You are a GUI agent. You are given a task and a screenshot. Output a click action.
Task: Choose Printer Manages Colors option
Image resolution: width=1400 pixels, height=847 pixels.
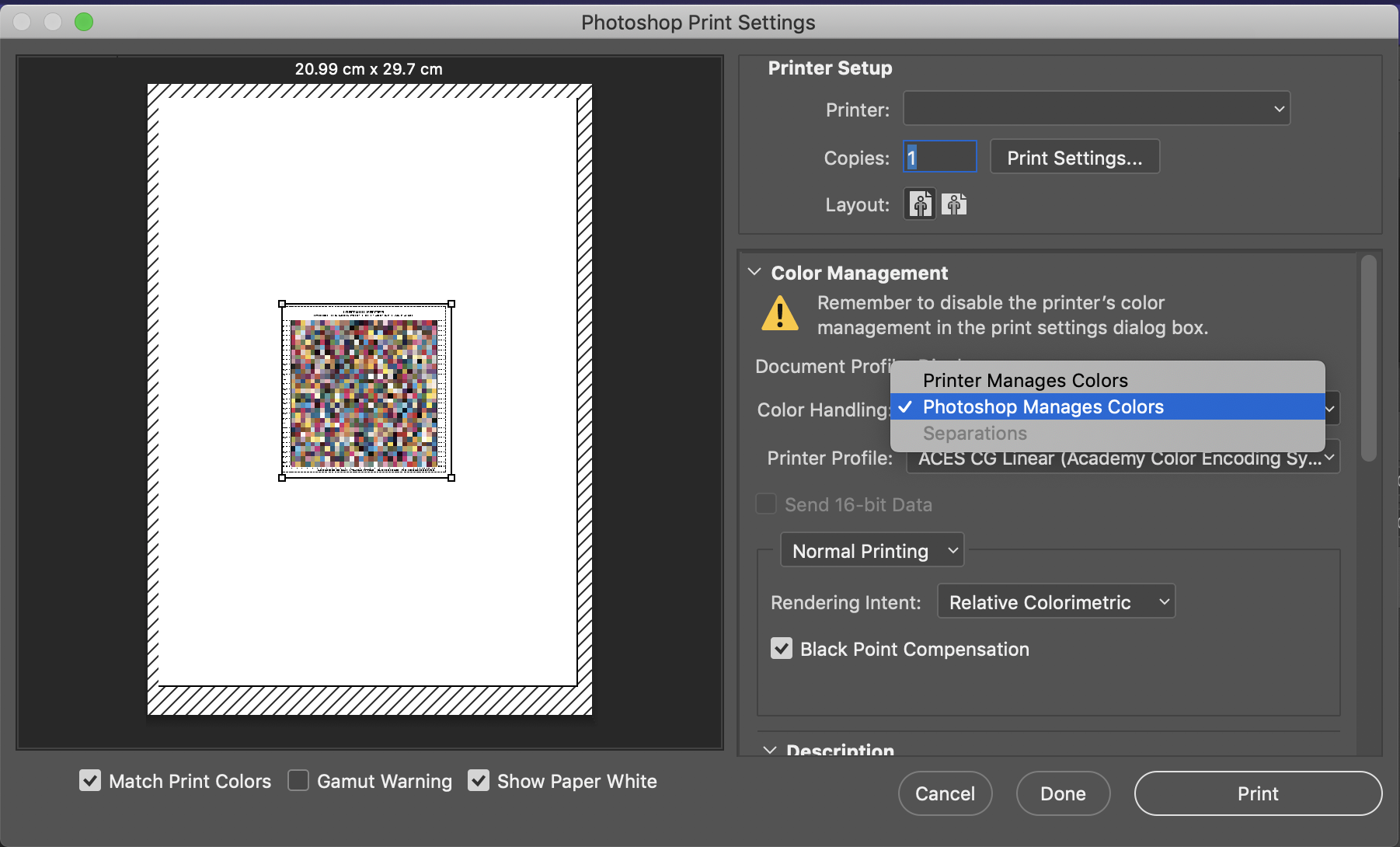tap(1107, 380)
